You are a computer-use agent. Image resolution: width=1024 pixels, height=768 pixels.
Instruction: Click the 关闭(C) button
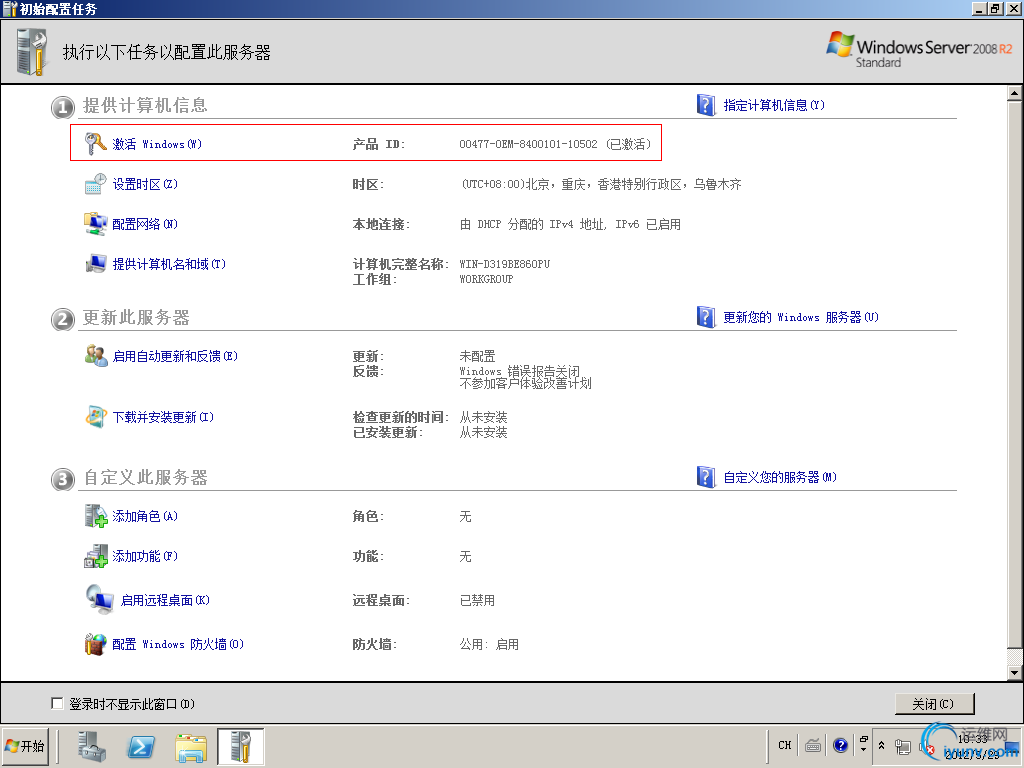point(933,704)
